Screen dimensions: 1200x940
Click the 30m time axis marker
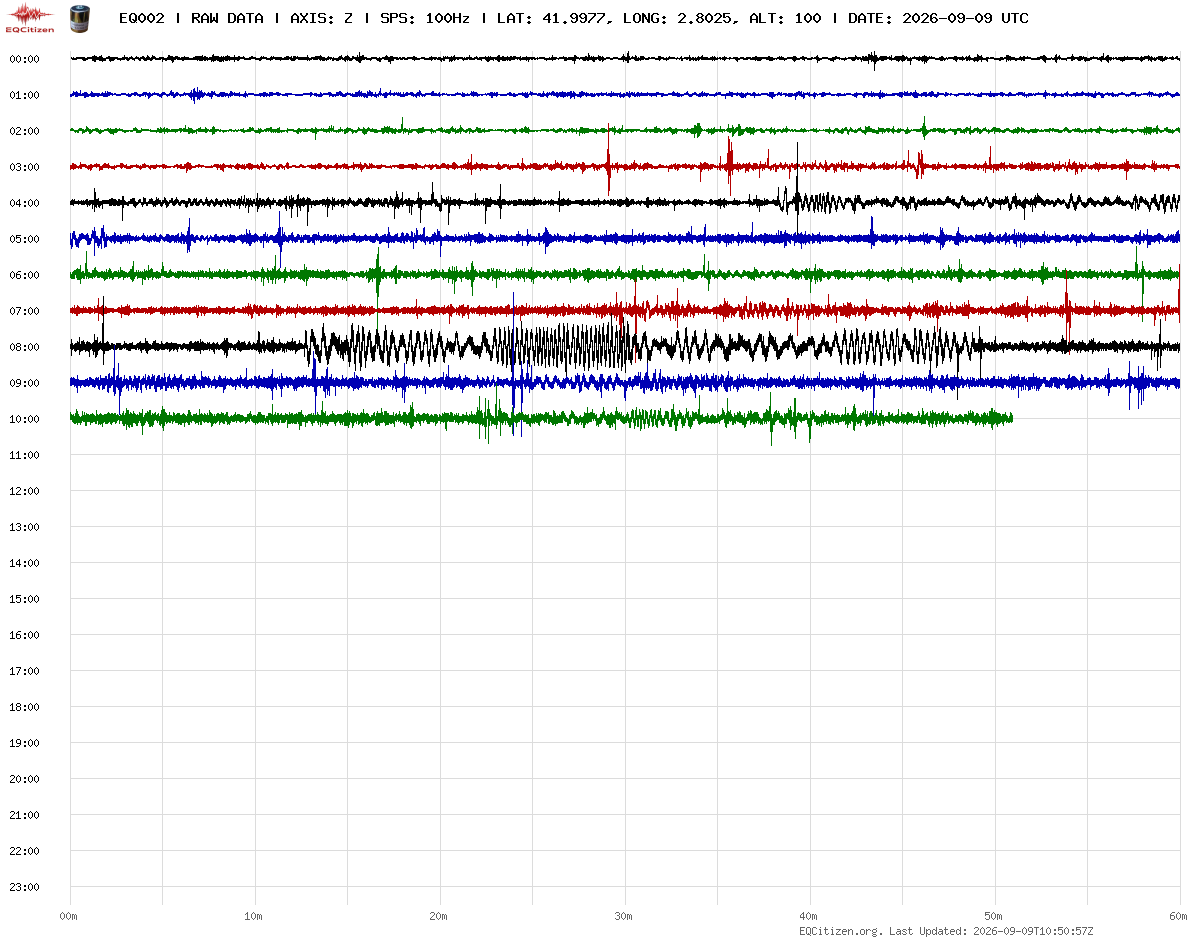[622, 916]
